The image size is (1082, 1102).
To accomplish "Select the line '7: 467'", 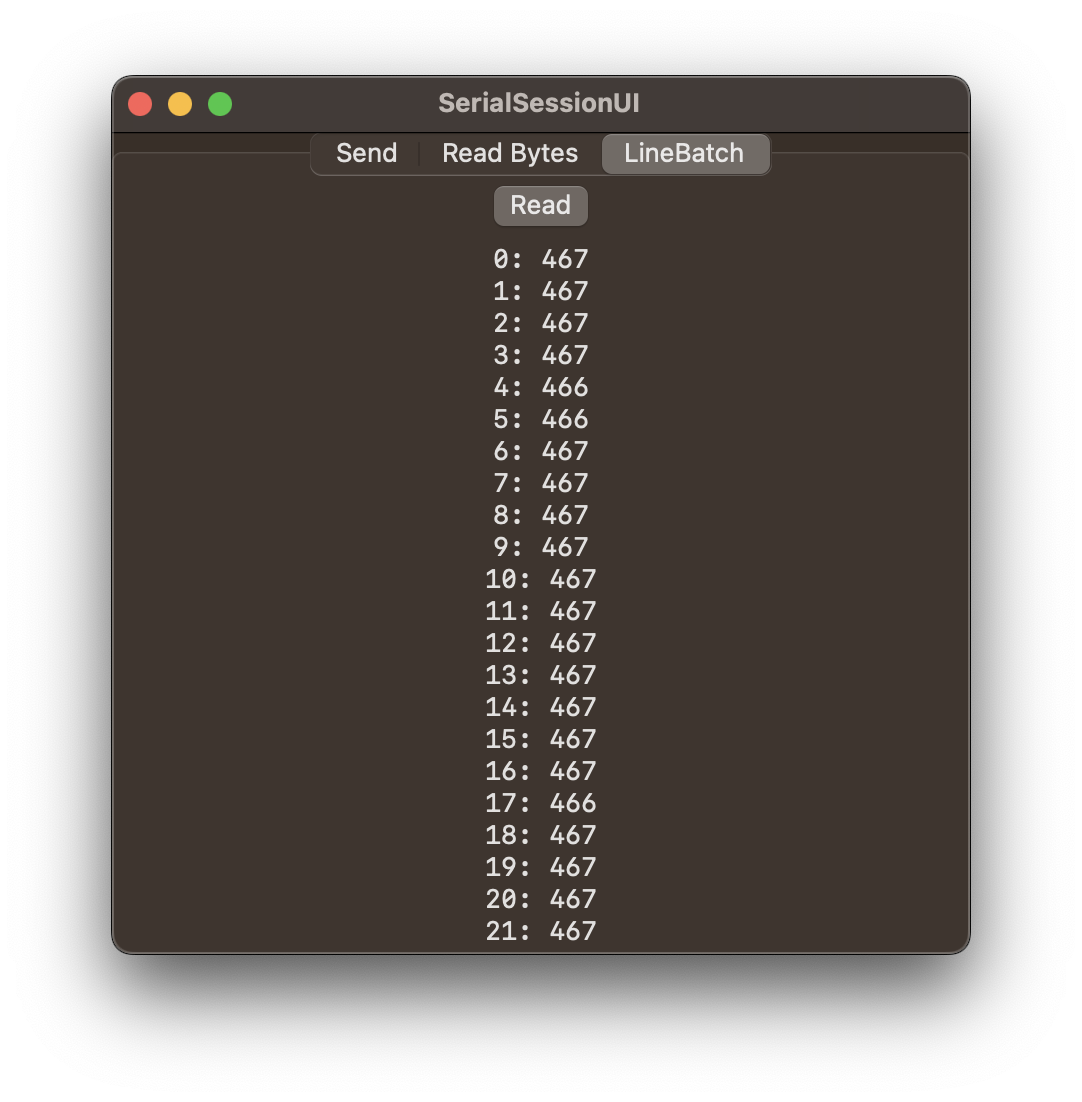I will click(x=540, y=483).
